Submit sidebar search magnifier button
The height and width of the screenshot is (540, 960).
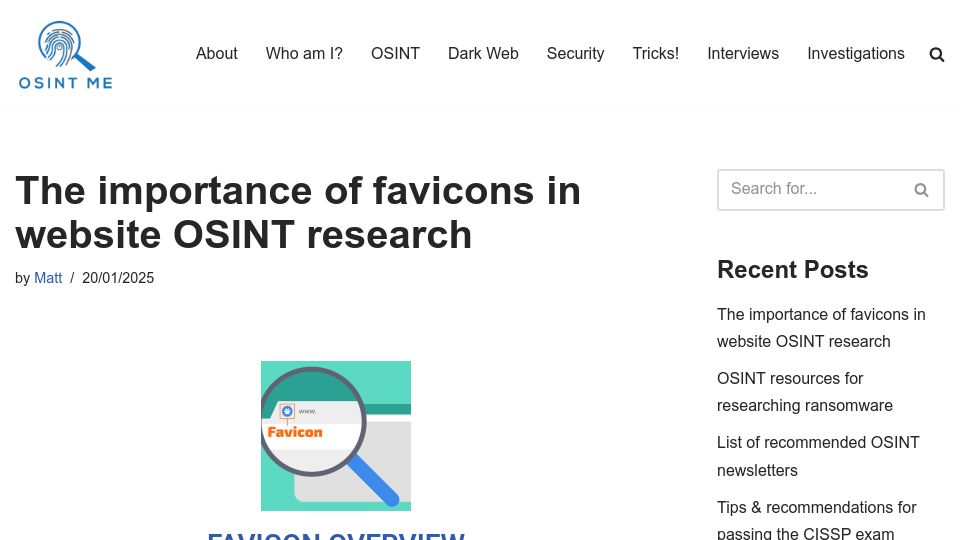point(921,190)
